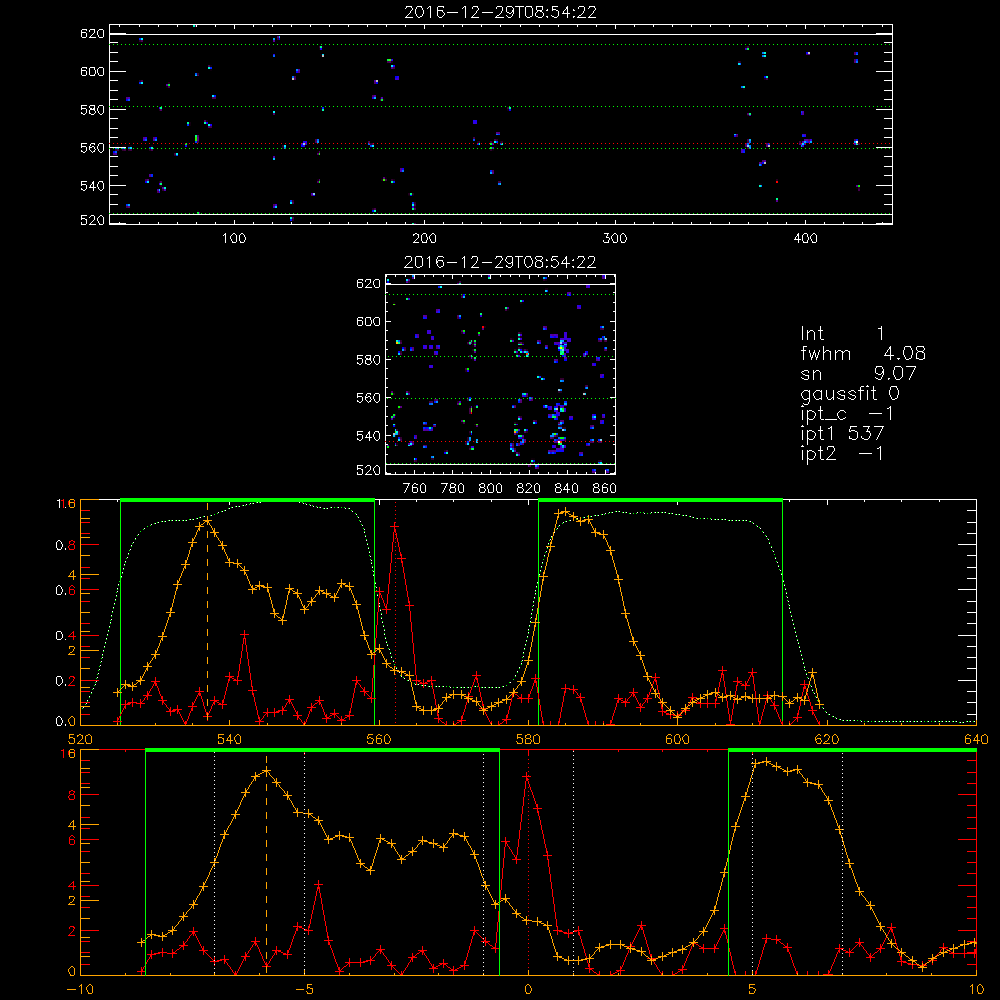Click the timestamp title above the middle plot
Image resolution: width=1000 pixels, height=1000 pixels.
coord(501,262)
